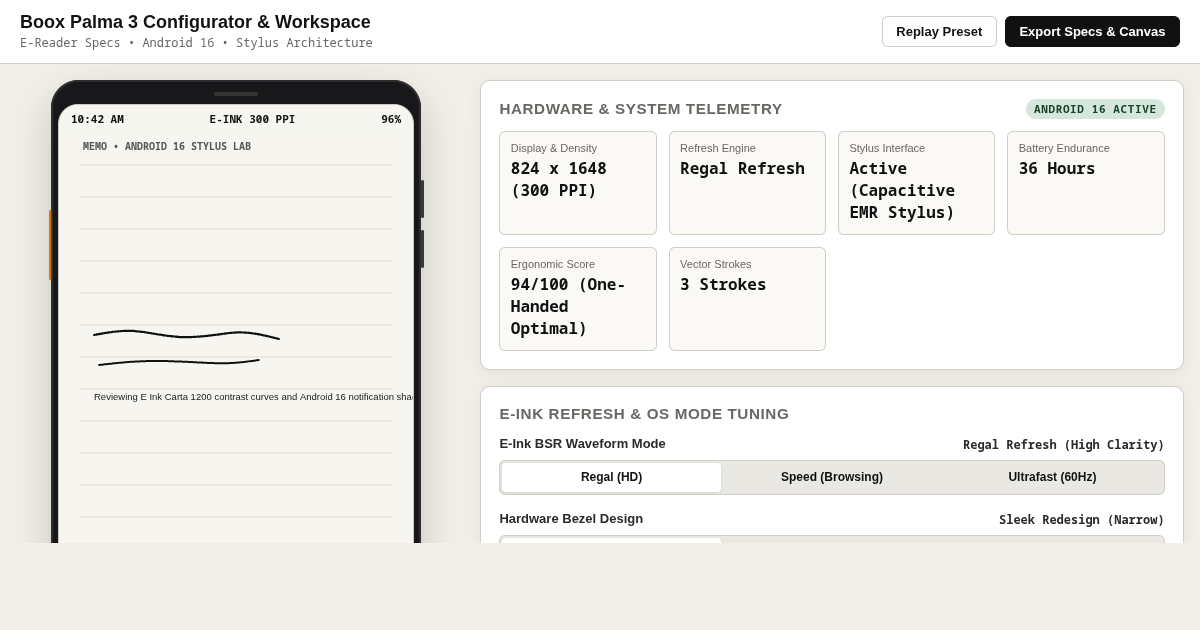Click the MEMO • ANDROID 16 STYLUS LAB heading
The height and width of the screenshot is (630, 1200).
point(167,147)
